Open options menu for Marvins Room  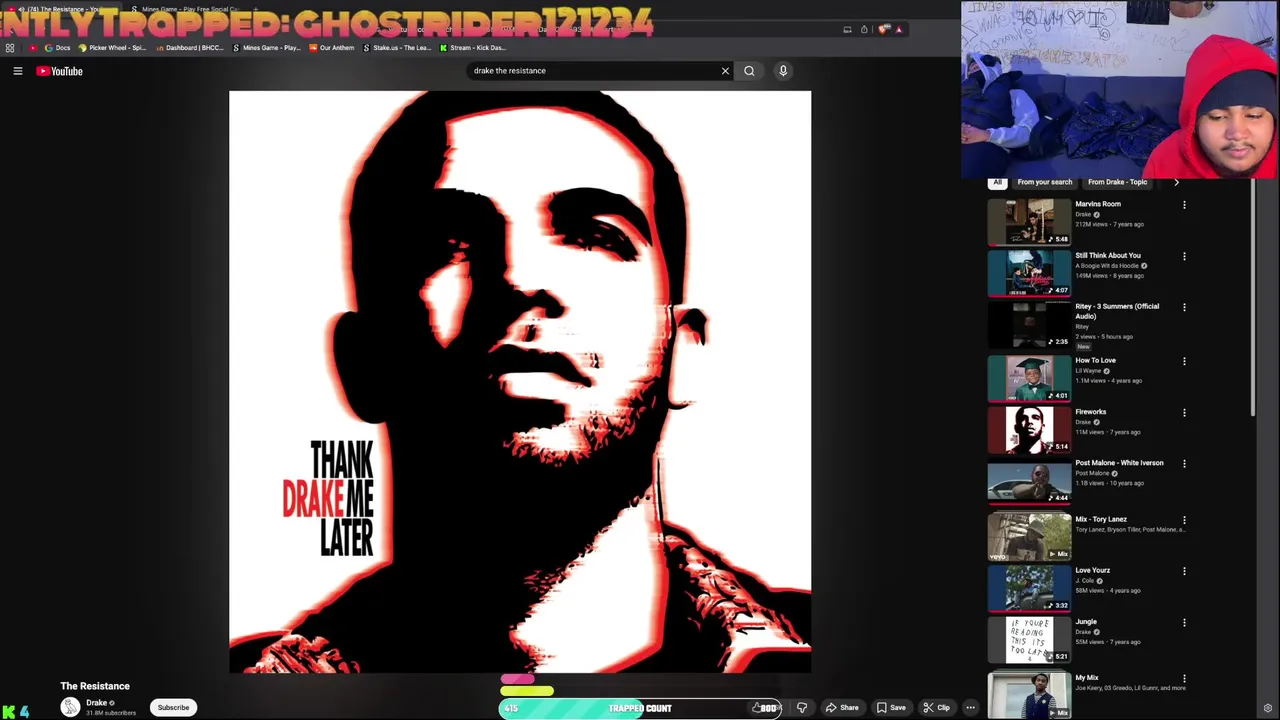click(1184, 205)
